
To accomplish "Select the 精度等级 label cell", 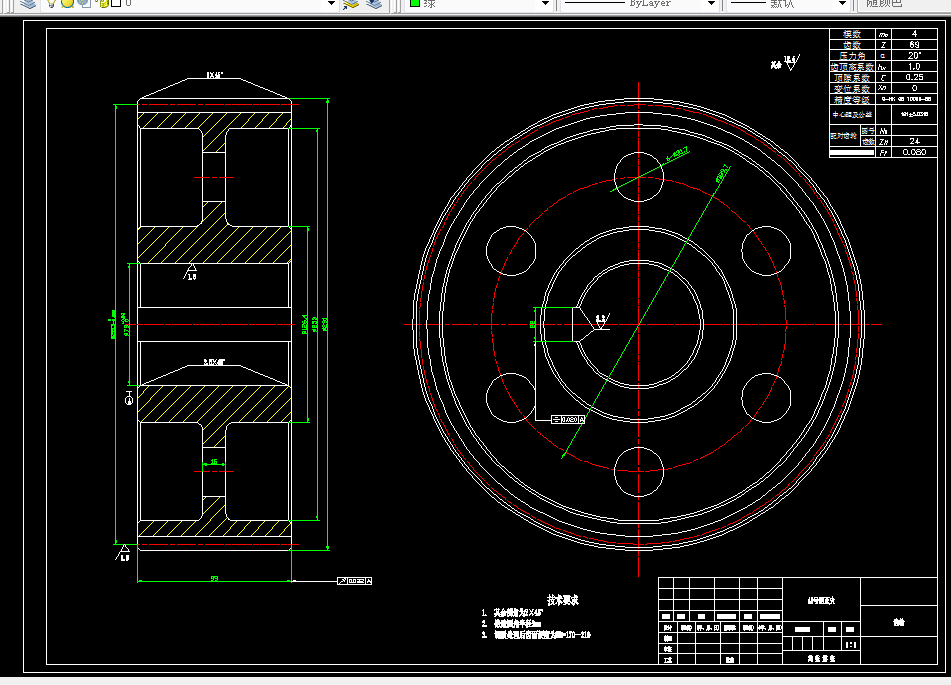I will pos(852,100).
